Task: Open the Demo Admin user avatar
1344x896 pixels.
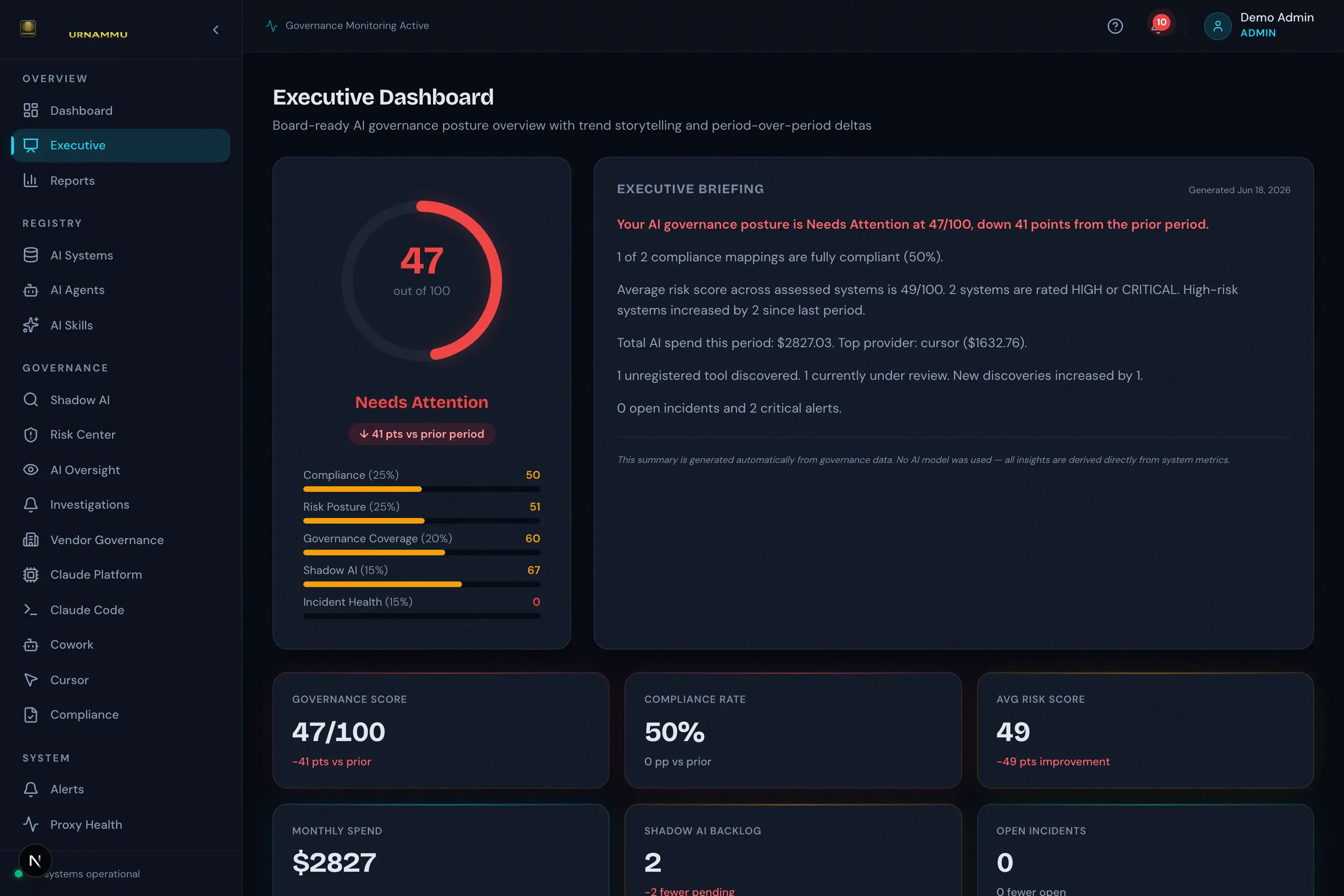Action: (x=1217, y=26)
